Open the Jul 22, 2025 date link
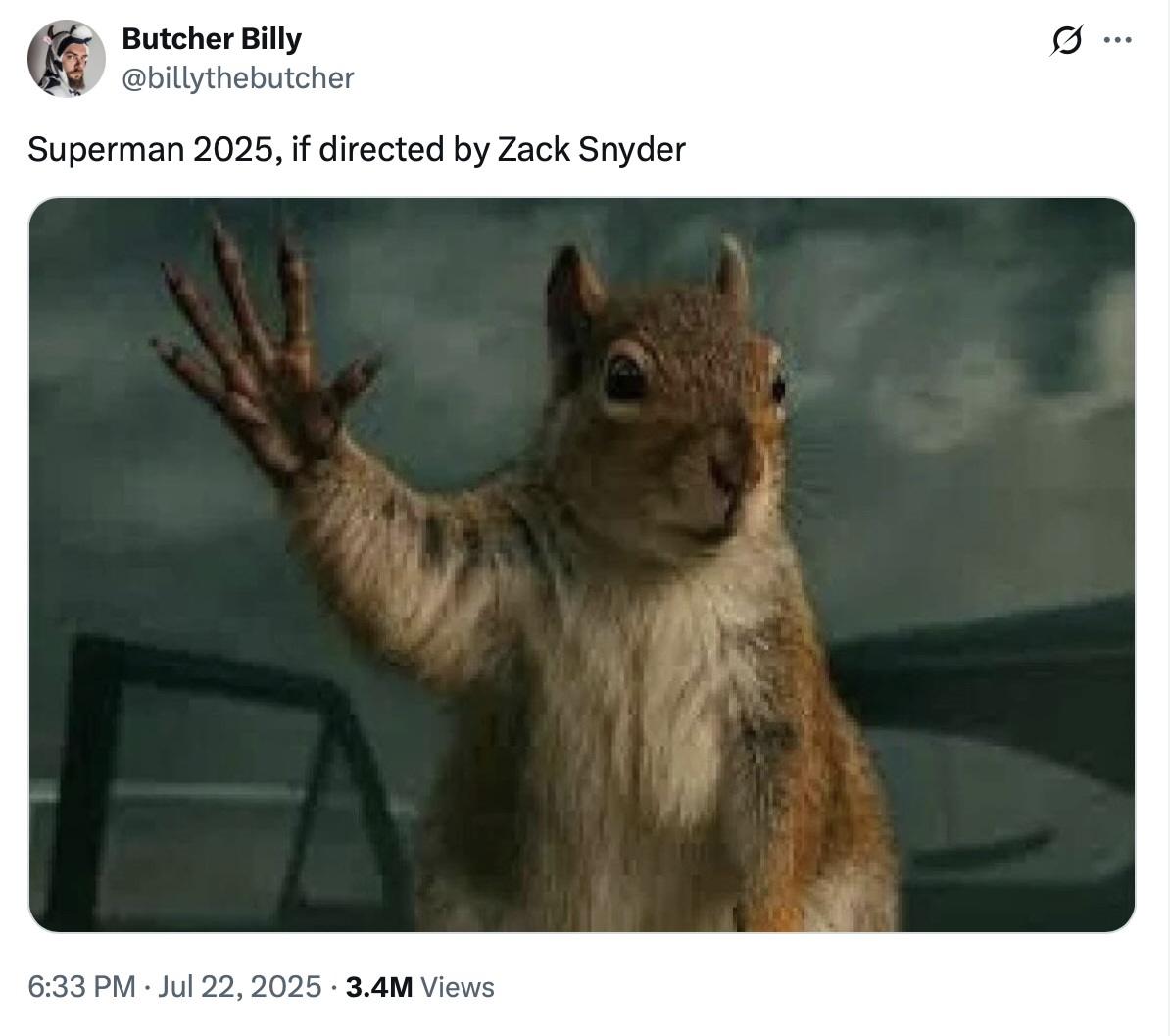The width and height of the screenshot is (1170, 1036). (x=239, y=987)
